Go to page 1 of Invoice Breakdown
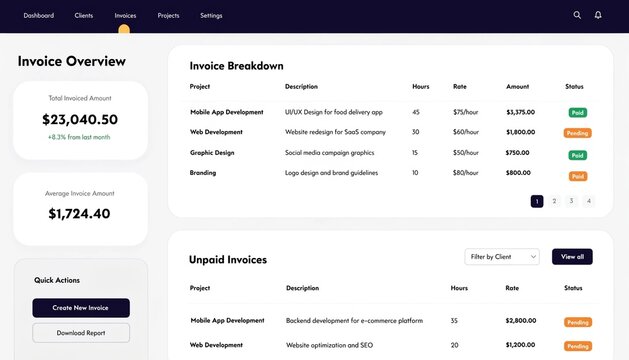The width and height of the screenshot is (629, 360). pos(537,201)
